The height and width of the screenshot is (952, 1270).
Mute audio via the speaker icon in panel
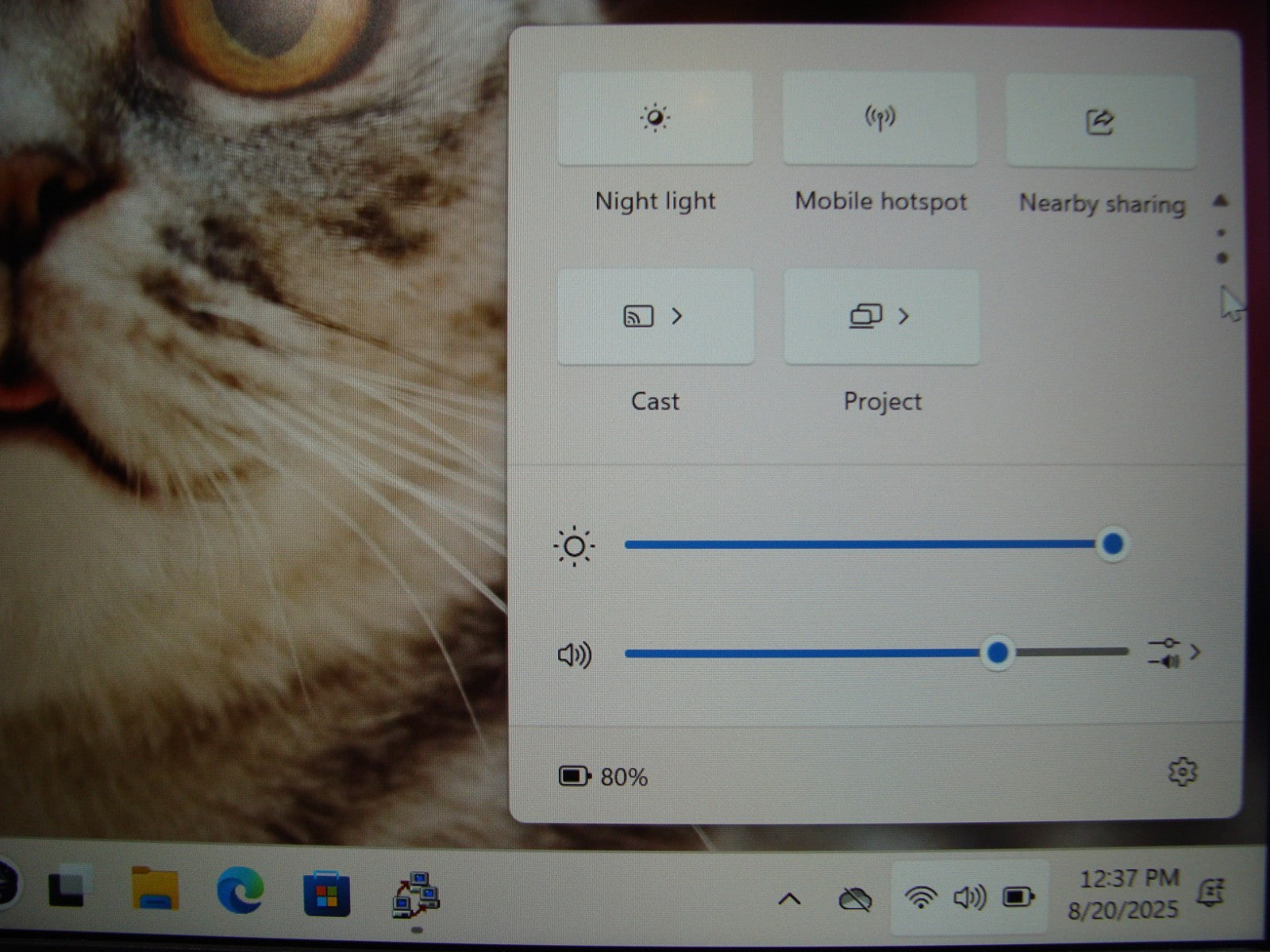575,655
